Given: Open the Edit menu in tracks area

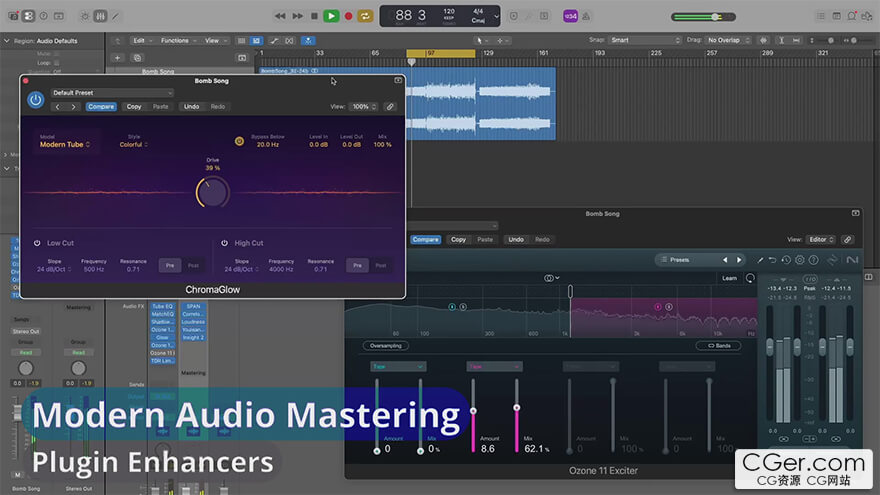Looking at the screenshot, I should pos(142,40).
